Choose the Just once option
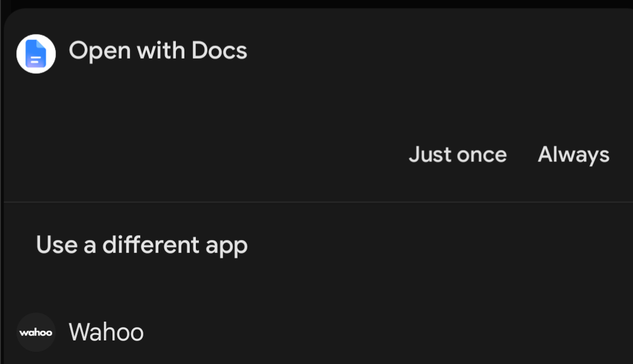 (457, 155)
